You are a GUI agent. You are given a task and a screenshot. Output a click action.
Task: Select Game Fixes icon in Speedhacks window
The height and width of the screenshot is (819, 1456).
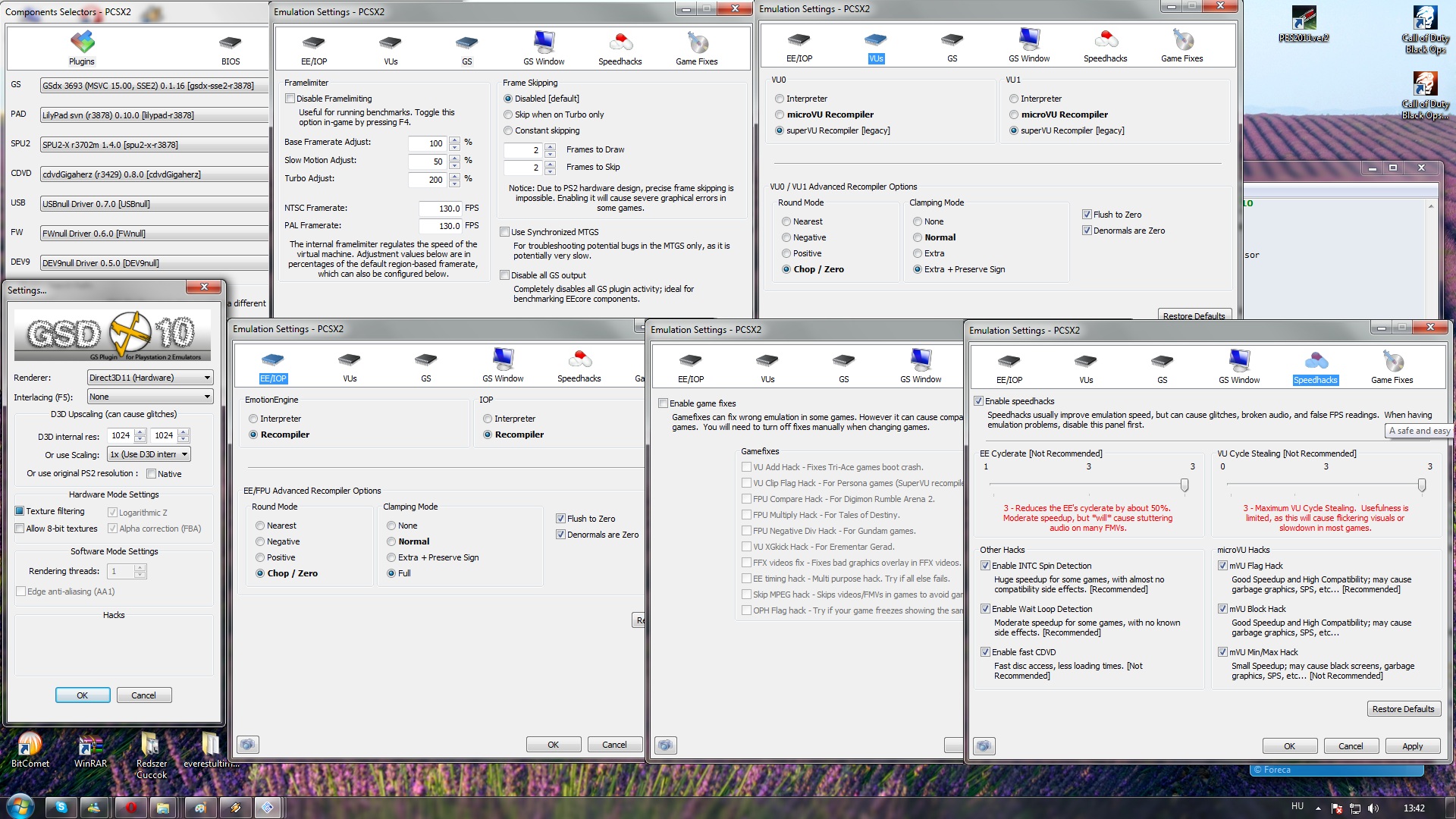coord(1392,367)
